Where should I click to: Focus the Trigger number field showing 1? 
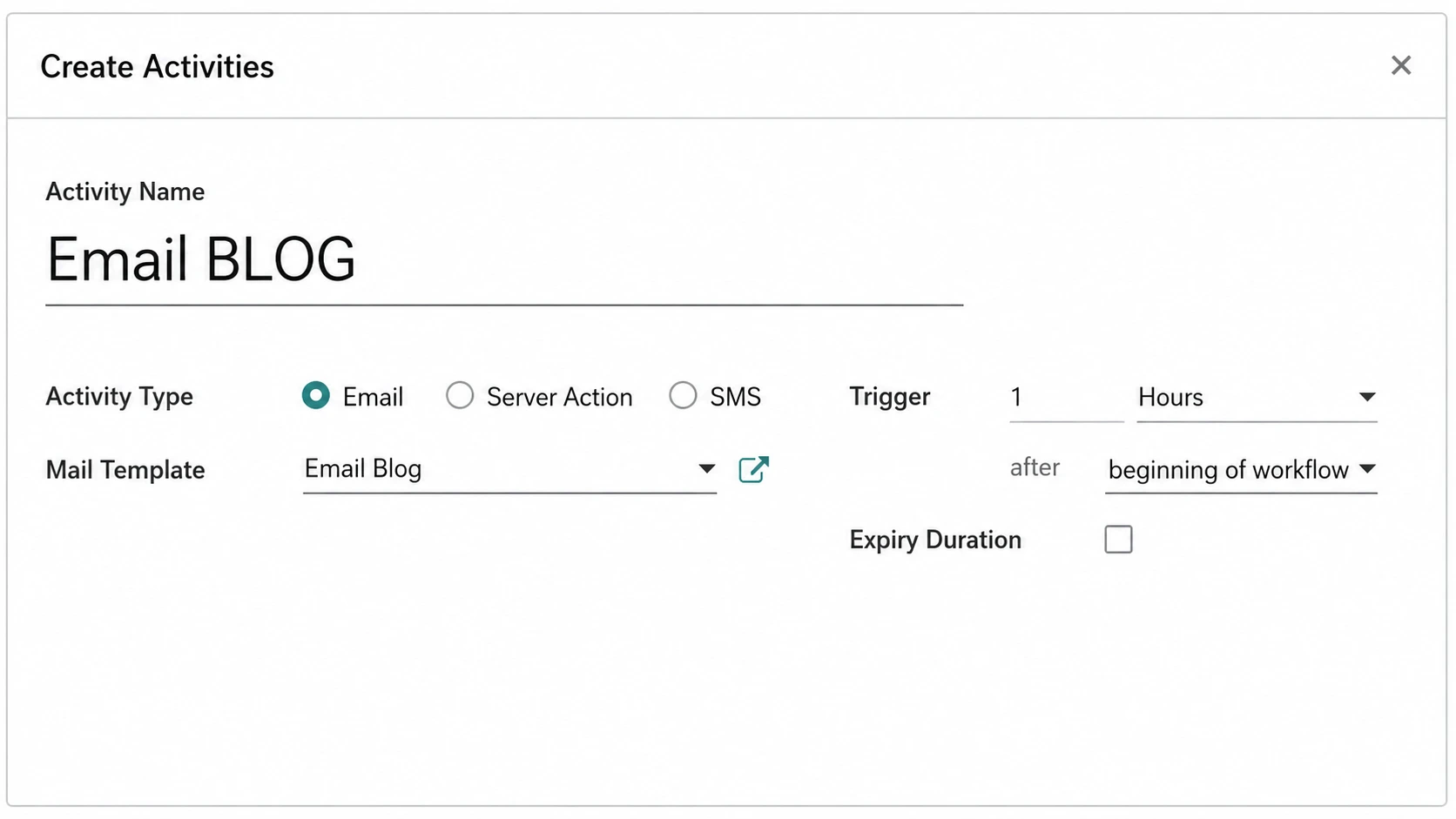[x=1067, y=398]
